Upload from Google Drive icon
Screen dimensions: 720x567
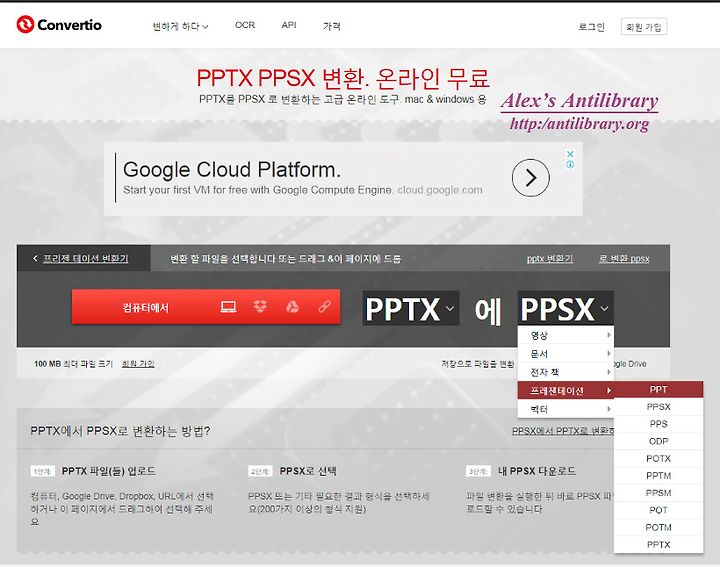pyautogui.click(x=292, y=307)
